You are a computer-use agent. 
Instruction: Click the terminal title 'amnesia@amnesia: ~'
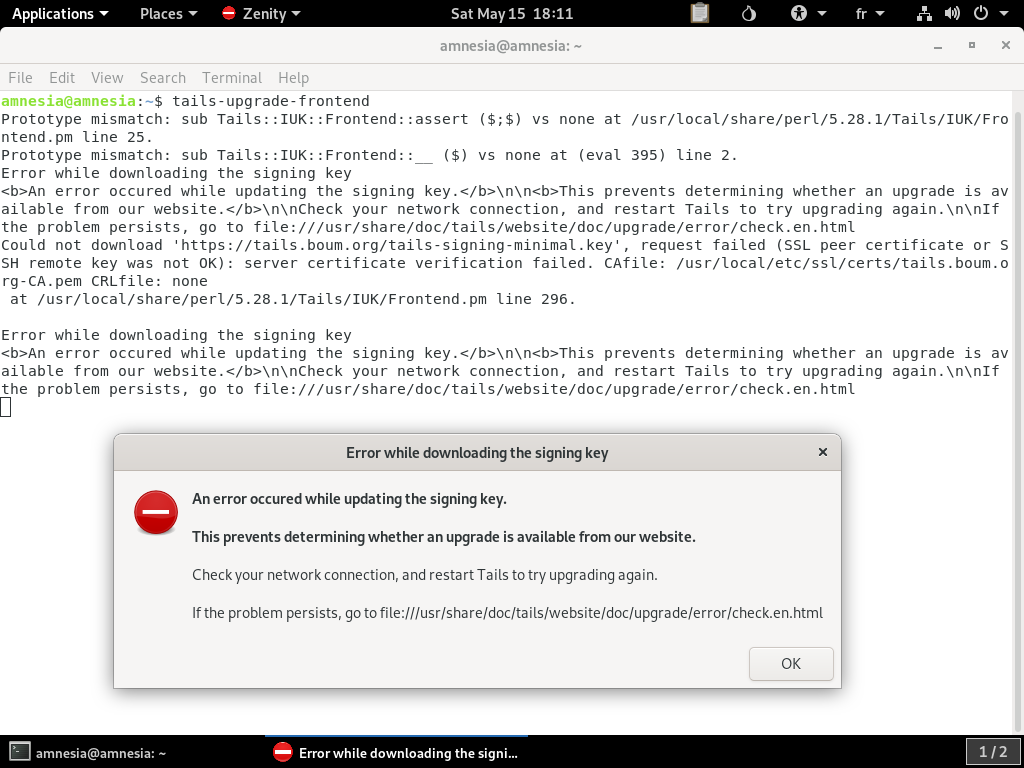click(x=511, y=46)
